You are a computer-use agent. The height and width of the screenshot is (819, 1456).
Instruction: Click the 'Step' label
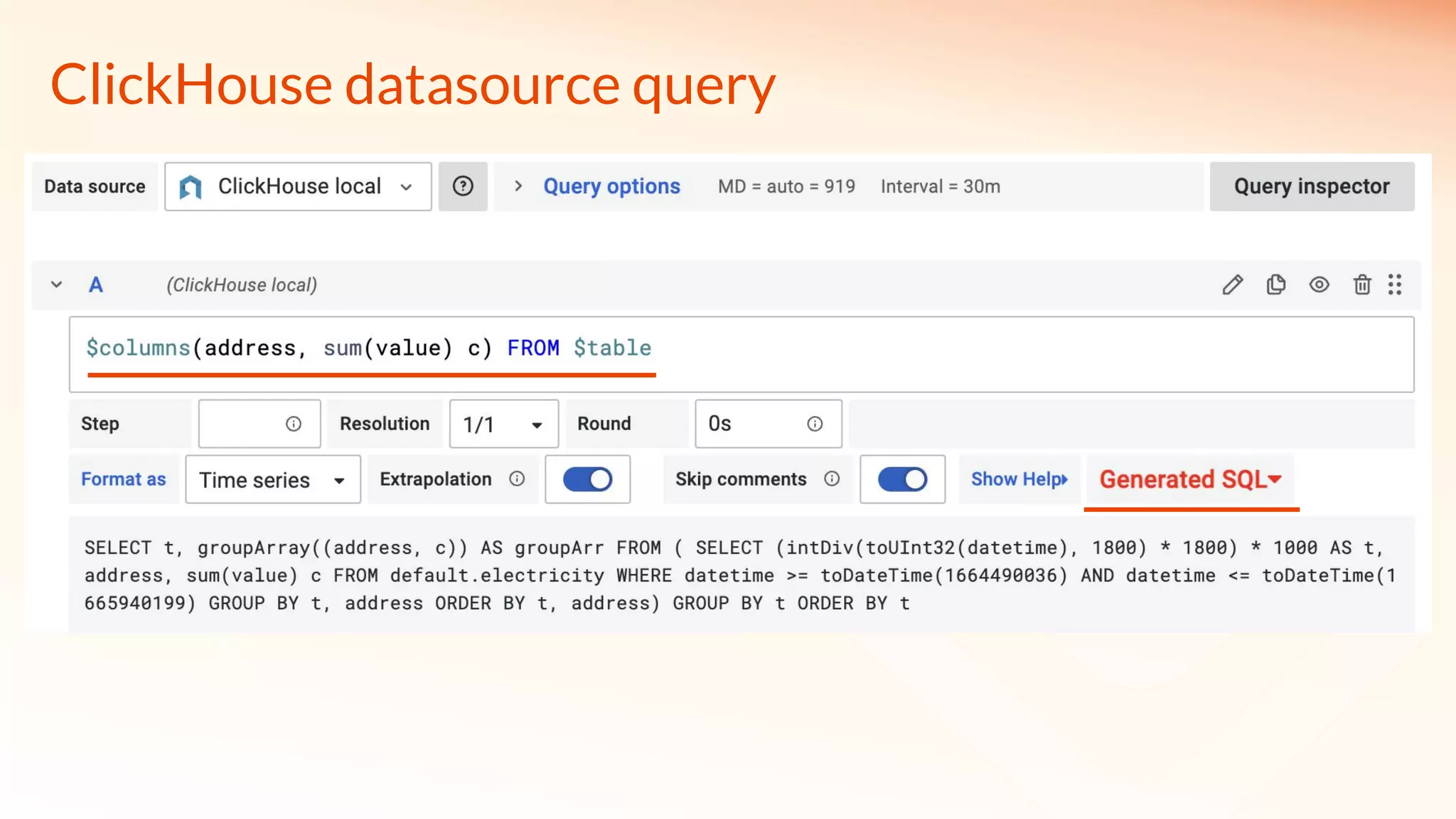[100, 424]
